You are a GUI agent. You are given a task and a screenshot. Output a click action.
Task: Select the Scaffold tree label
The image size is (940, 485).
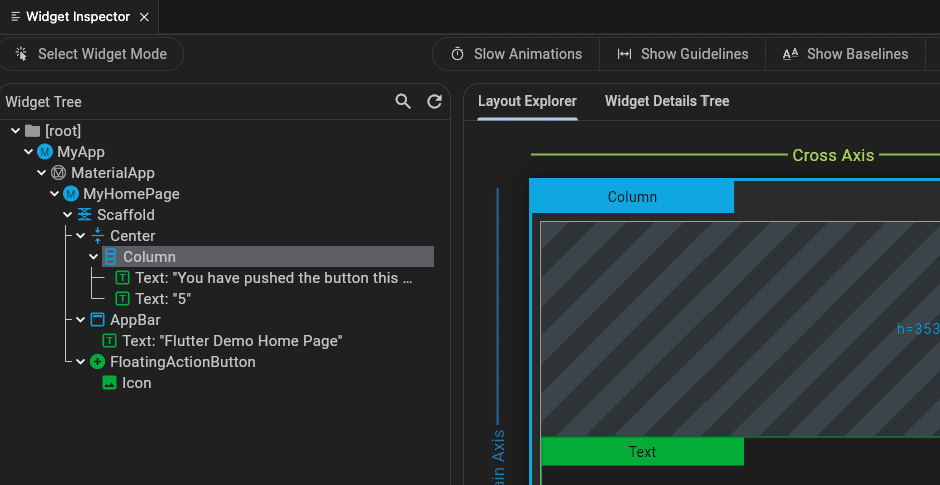point(126,215)
